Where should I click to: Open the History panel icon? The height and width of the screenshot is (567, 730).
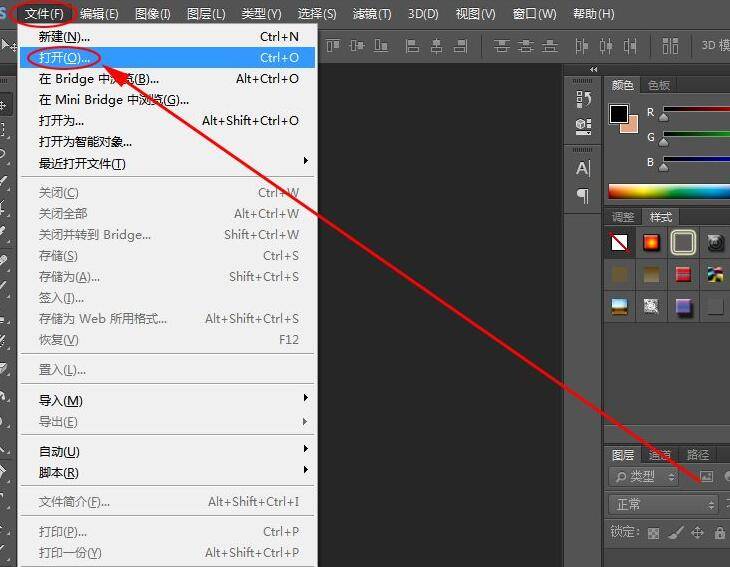coord(584,99)
